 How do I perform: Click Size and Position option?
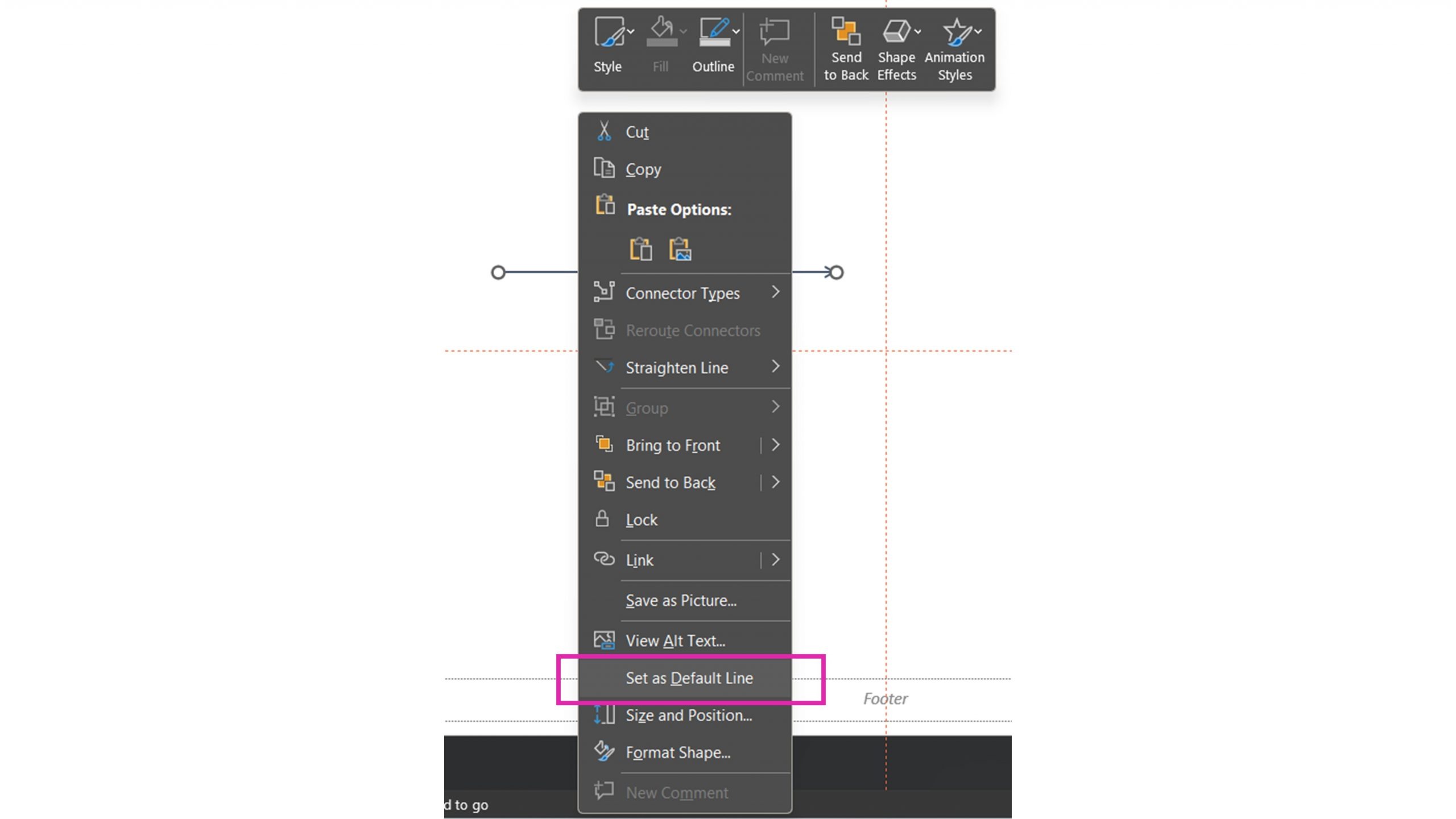[689, 714]
